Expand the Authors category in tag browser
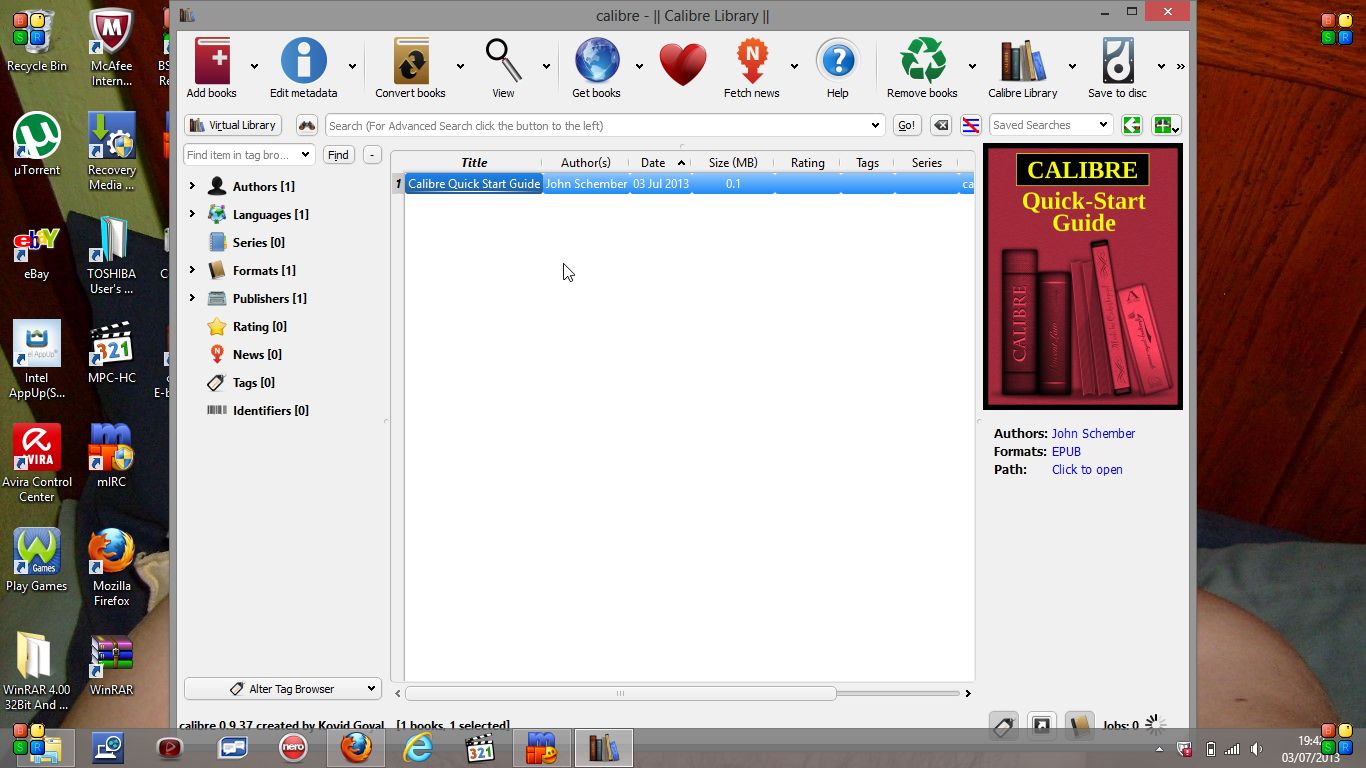 192,186
